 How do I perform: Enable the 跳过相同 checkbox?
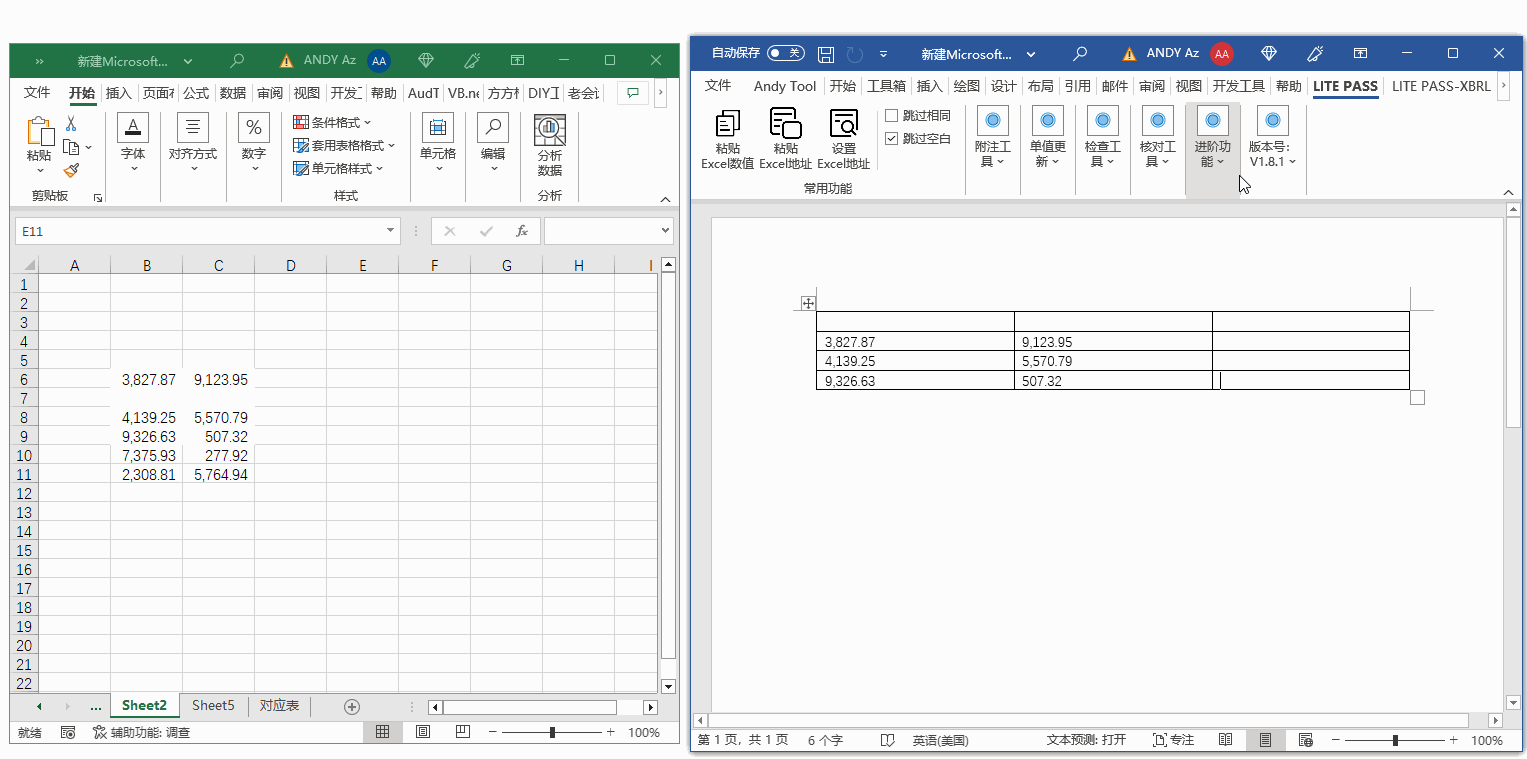pos(892,116)
